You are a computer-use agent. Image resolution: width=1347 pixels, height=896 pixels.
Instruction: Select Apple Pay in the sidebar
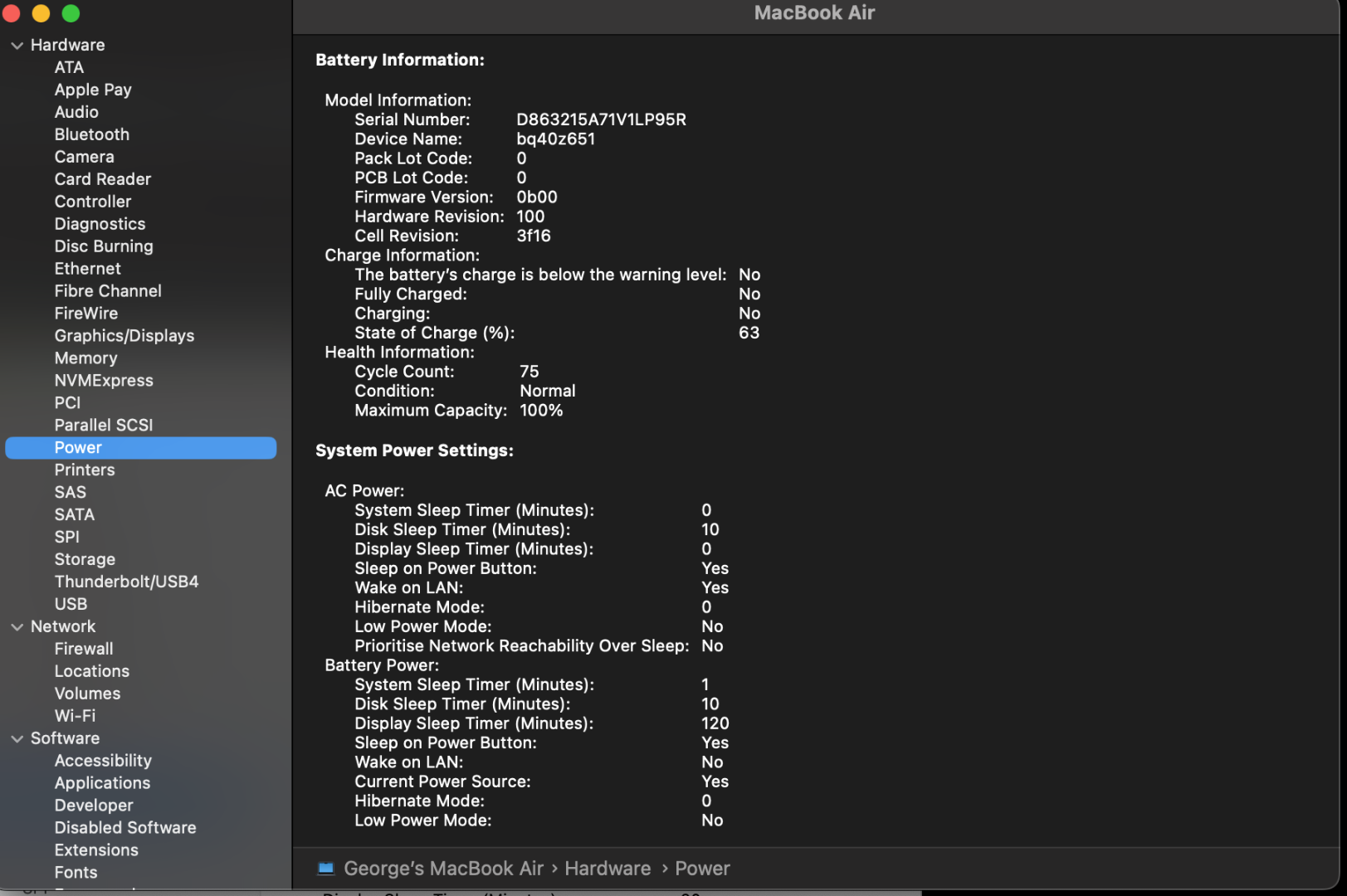coord(93,90)
